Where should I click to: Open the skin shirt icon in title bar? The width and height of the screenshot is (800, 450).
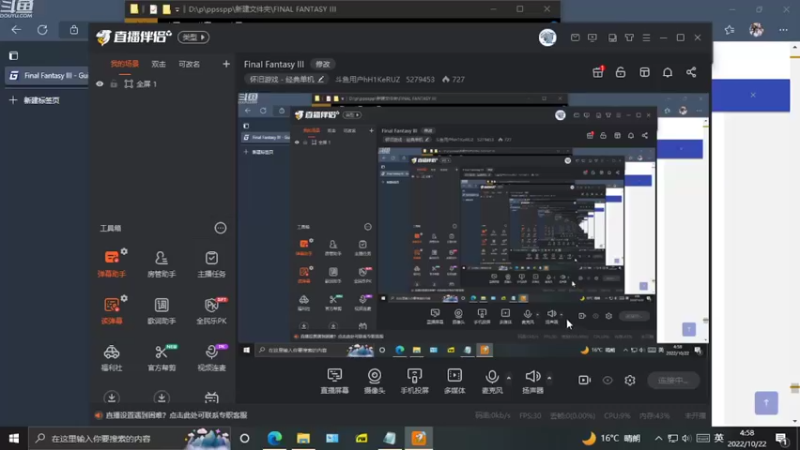click(629, 38)
